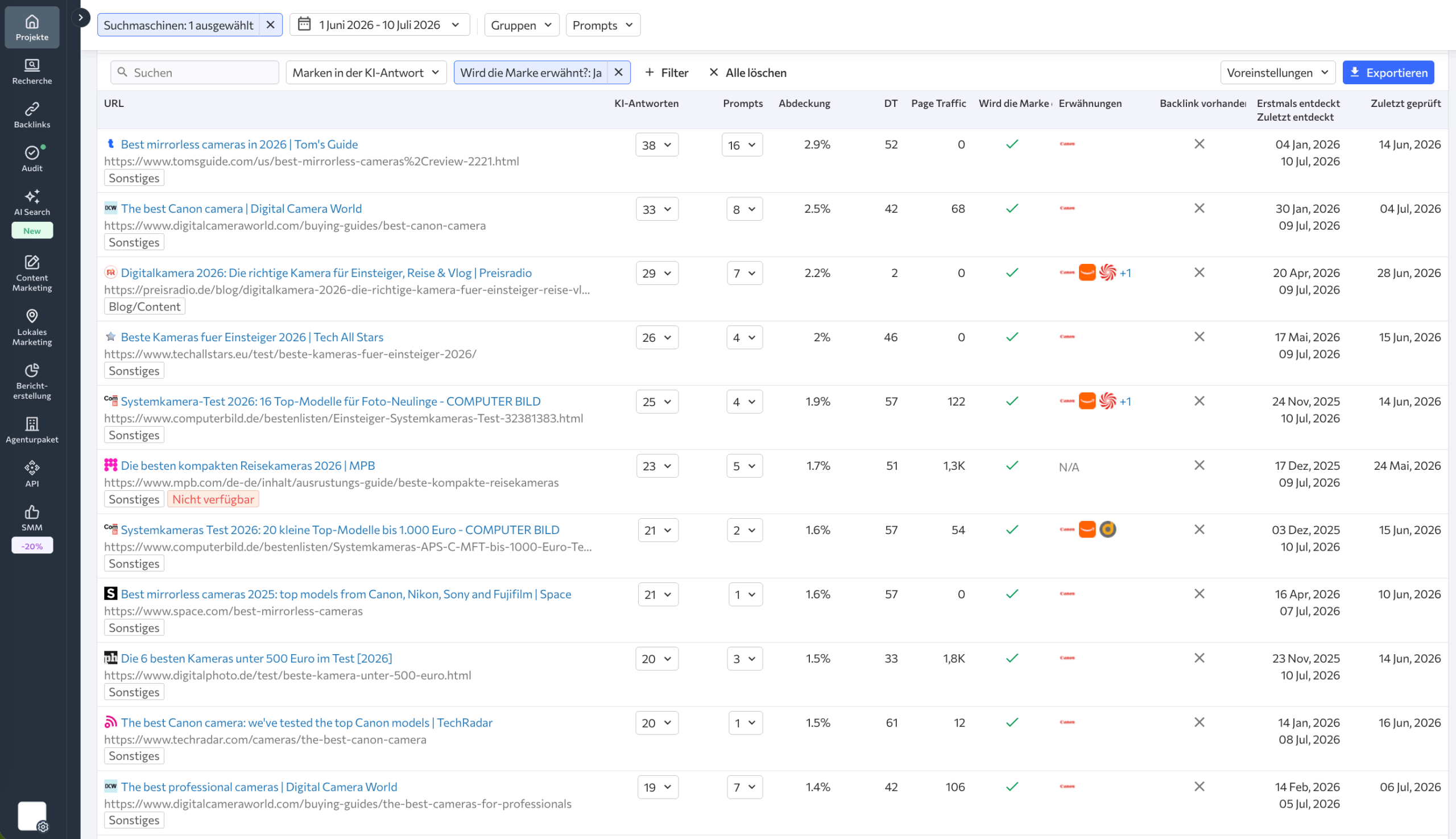The width and height of the screenshot is (1456, 839).
Task: Click the +1 mentions in Preisradio row
Action: click(1126, 273)
